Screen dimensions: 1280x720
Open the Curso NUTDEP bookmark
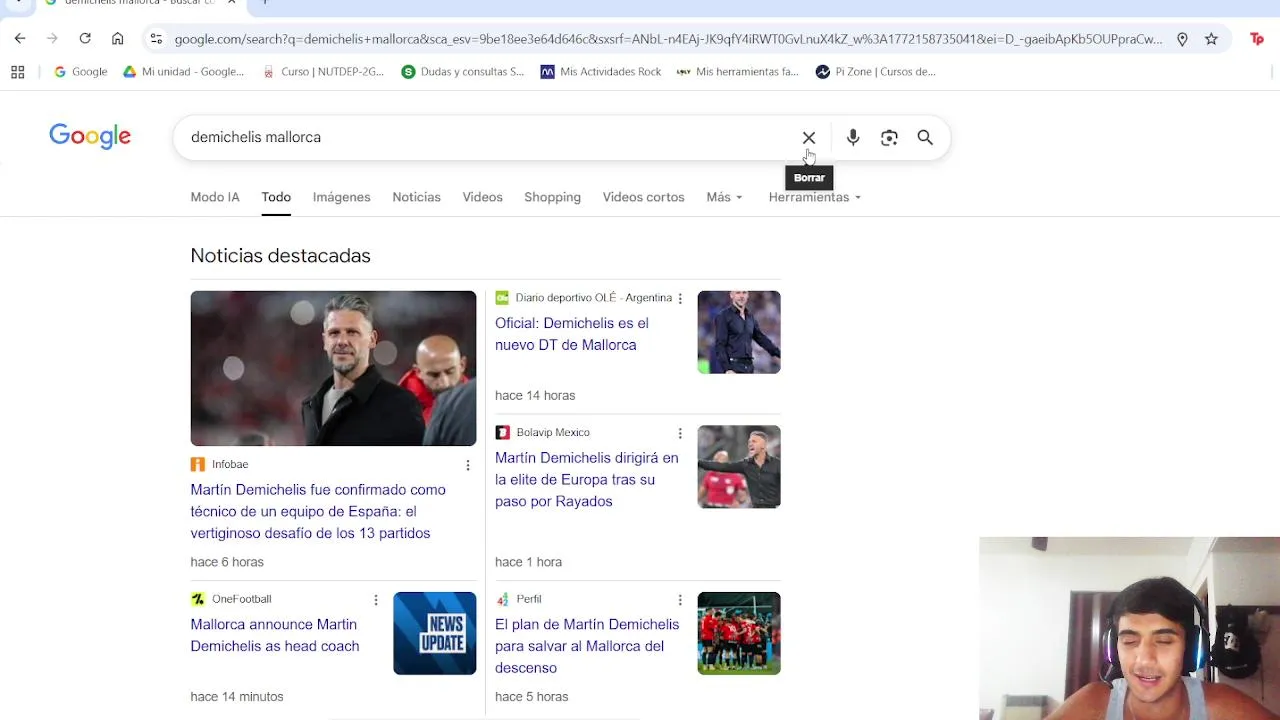[323, 72]
